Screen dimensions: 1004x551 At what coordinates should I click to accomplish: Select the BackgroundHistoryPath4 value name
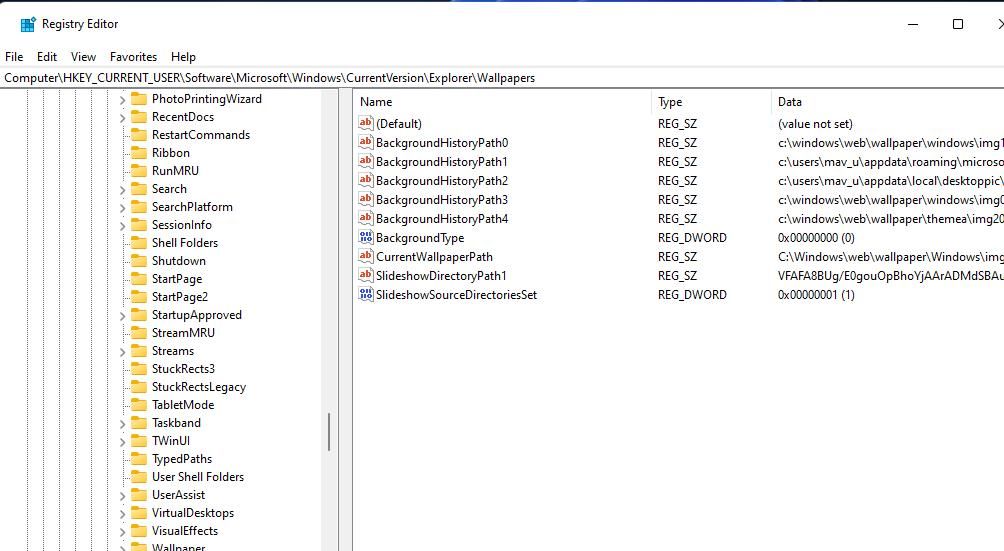point(442,219)
